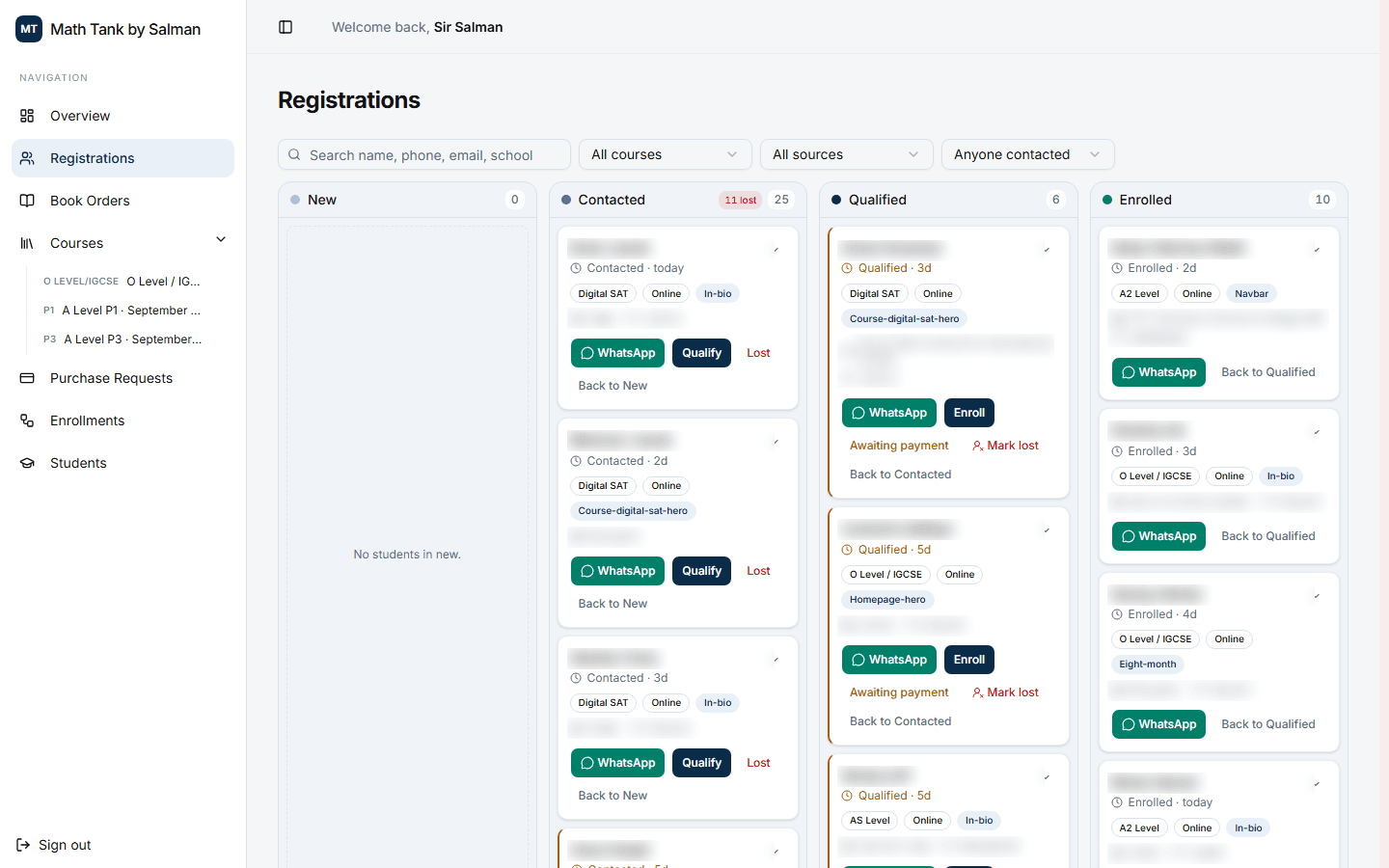Click the Courses library icon
The image size is (1389, 868).
(x=27, y=243)
